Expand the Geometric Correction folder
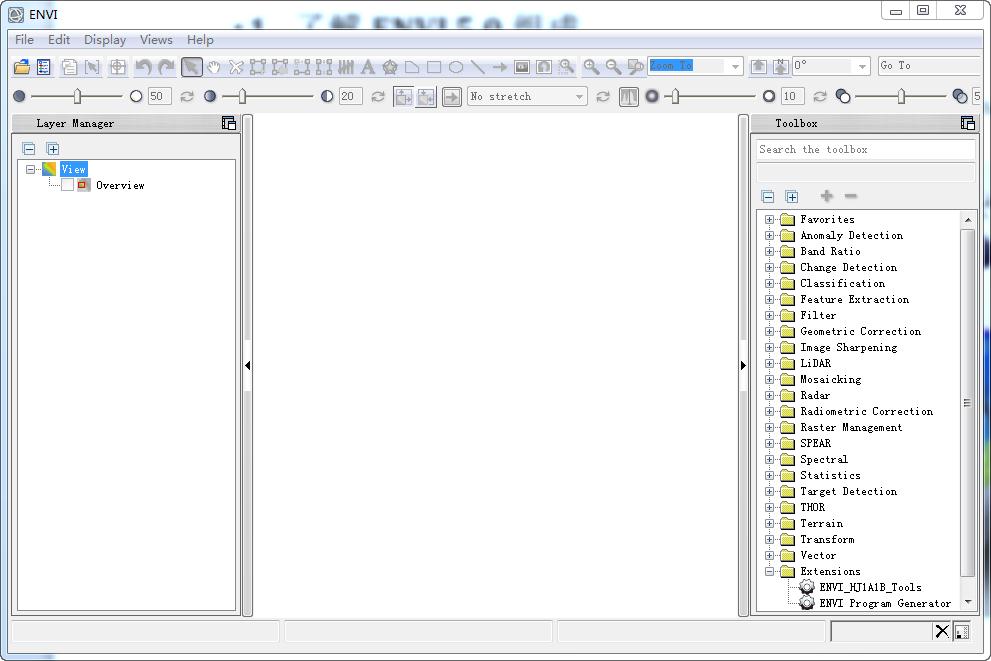 pos(769,332)
